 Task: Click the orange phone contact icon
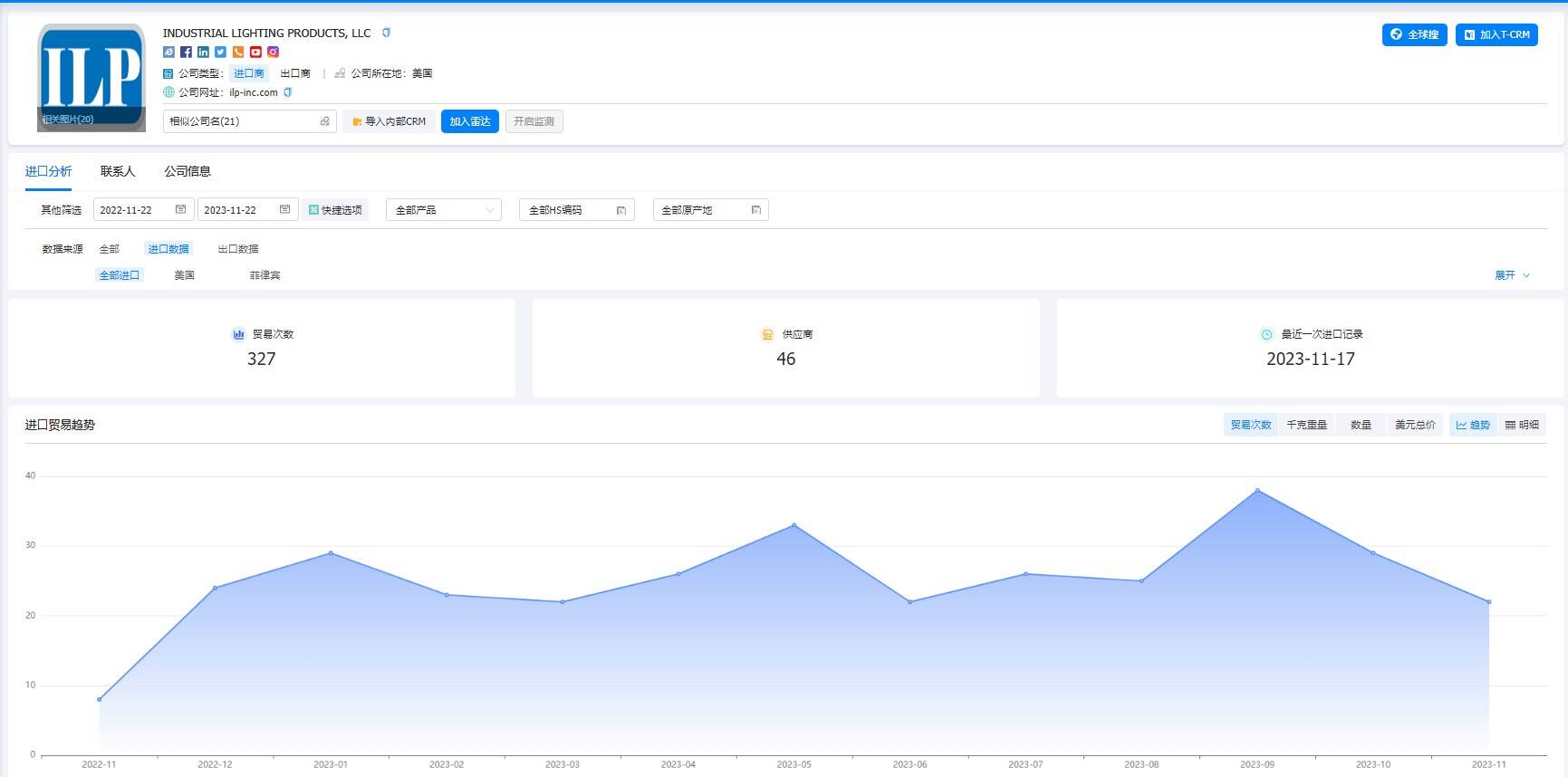(x=238, y=53)
